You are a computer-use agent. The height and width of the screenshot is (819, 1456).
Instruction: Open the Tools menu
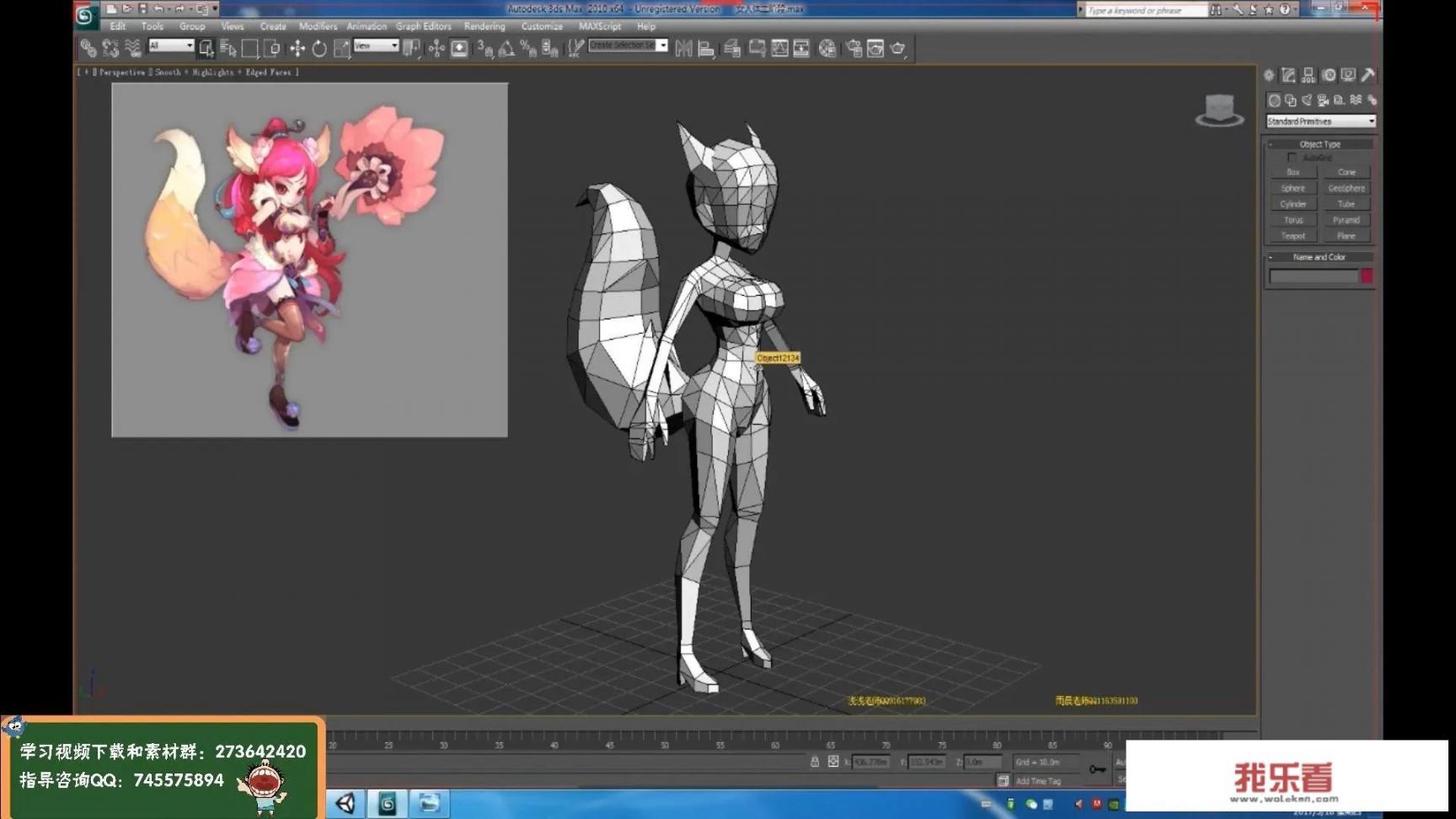(153, 26)
